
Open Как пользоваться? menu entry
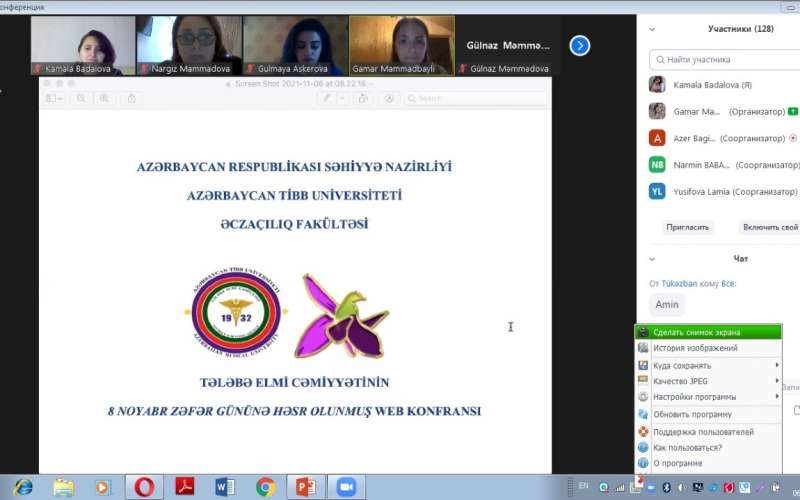tap(709, 447)
